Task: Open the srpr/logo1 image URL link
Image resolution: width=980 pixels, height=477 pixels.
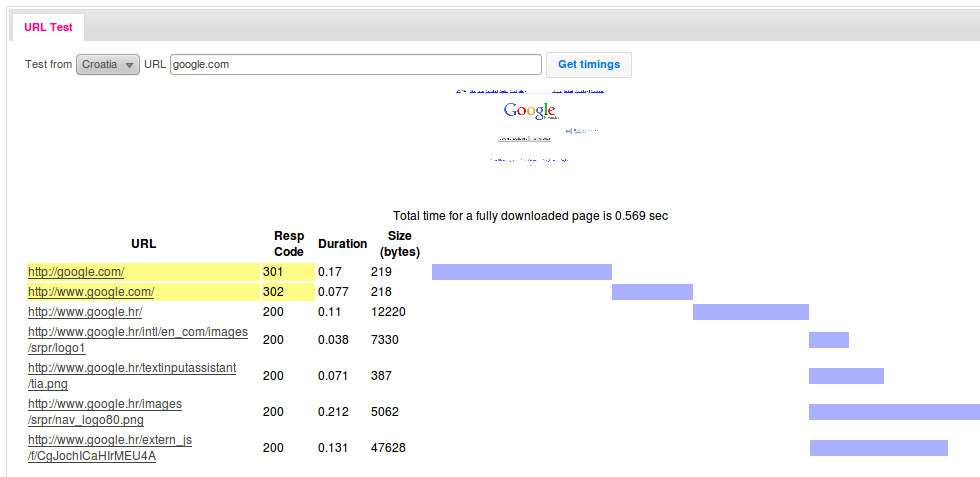Action: coord(138,339)
